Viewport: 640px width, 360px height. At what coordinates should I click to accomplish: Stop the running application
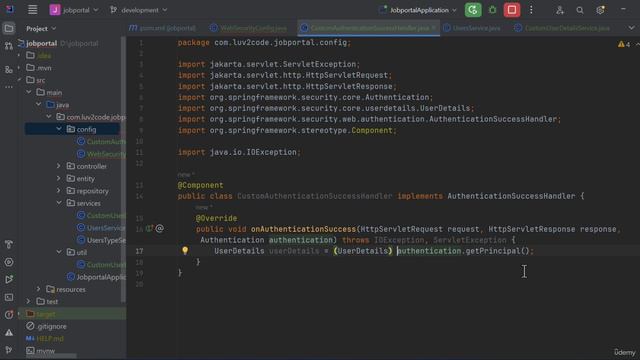pos(511,10)
